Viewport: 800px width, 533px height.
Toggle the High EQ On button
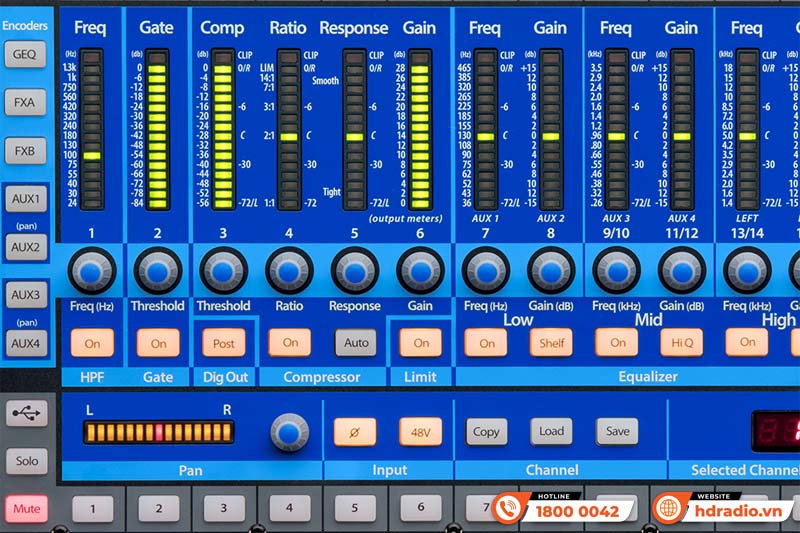point(747,342)
